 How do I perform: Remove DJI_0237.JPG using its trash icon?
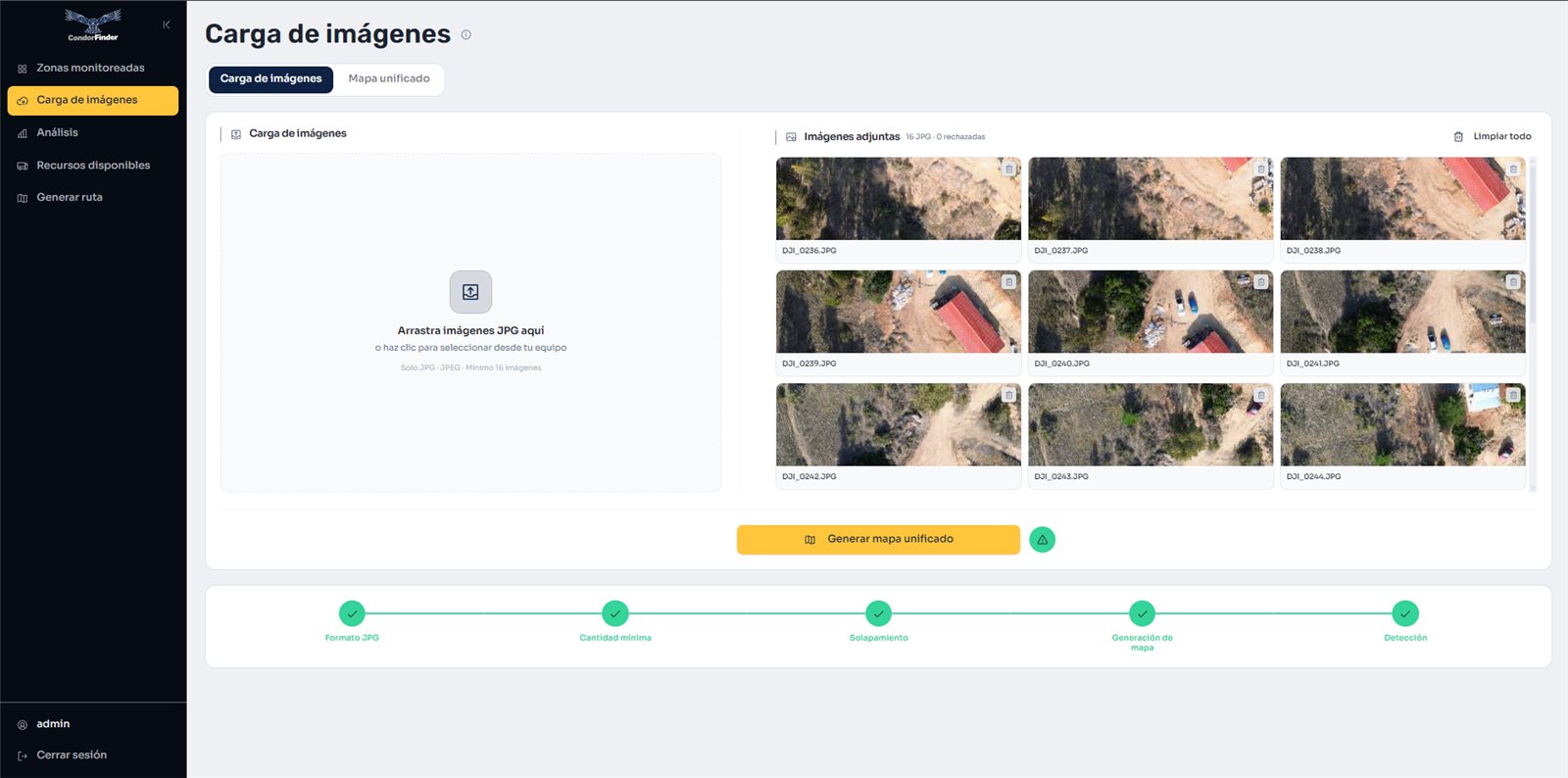1261,170
